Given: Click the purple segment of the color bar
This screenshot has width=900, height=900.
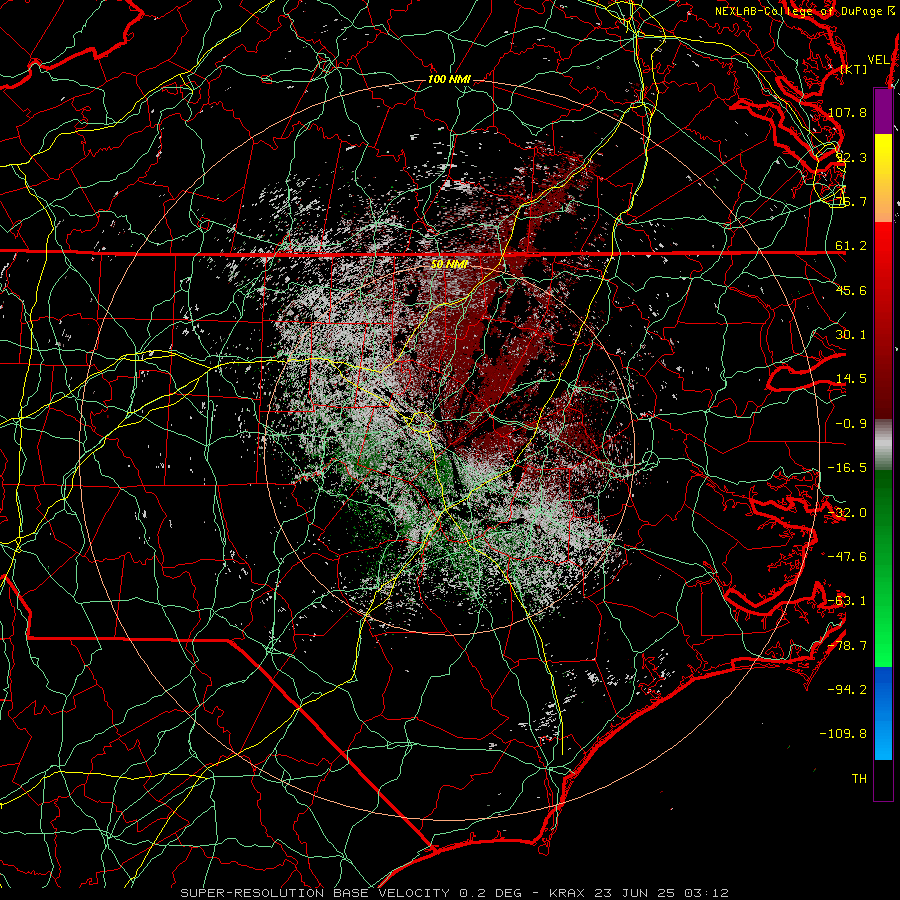Looking at the screenshot, I should point(883,111).
